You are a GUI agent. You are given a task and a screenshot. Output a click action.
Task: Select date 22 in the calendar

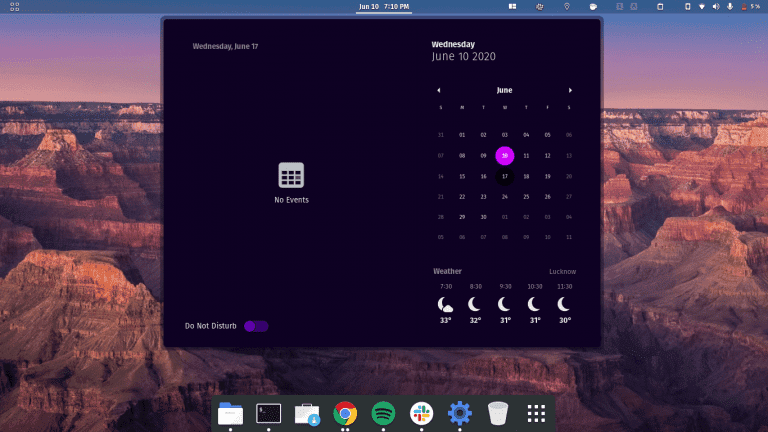(x=462, y=196)
